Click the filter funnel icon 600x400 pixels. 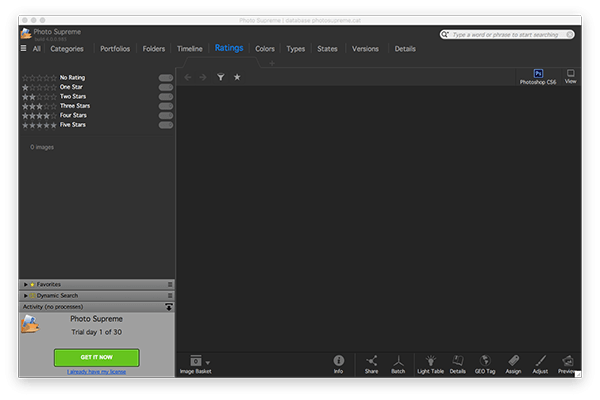[x=220, y=77]
